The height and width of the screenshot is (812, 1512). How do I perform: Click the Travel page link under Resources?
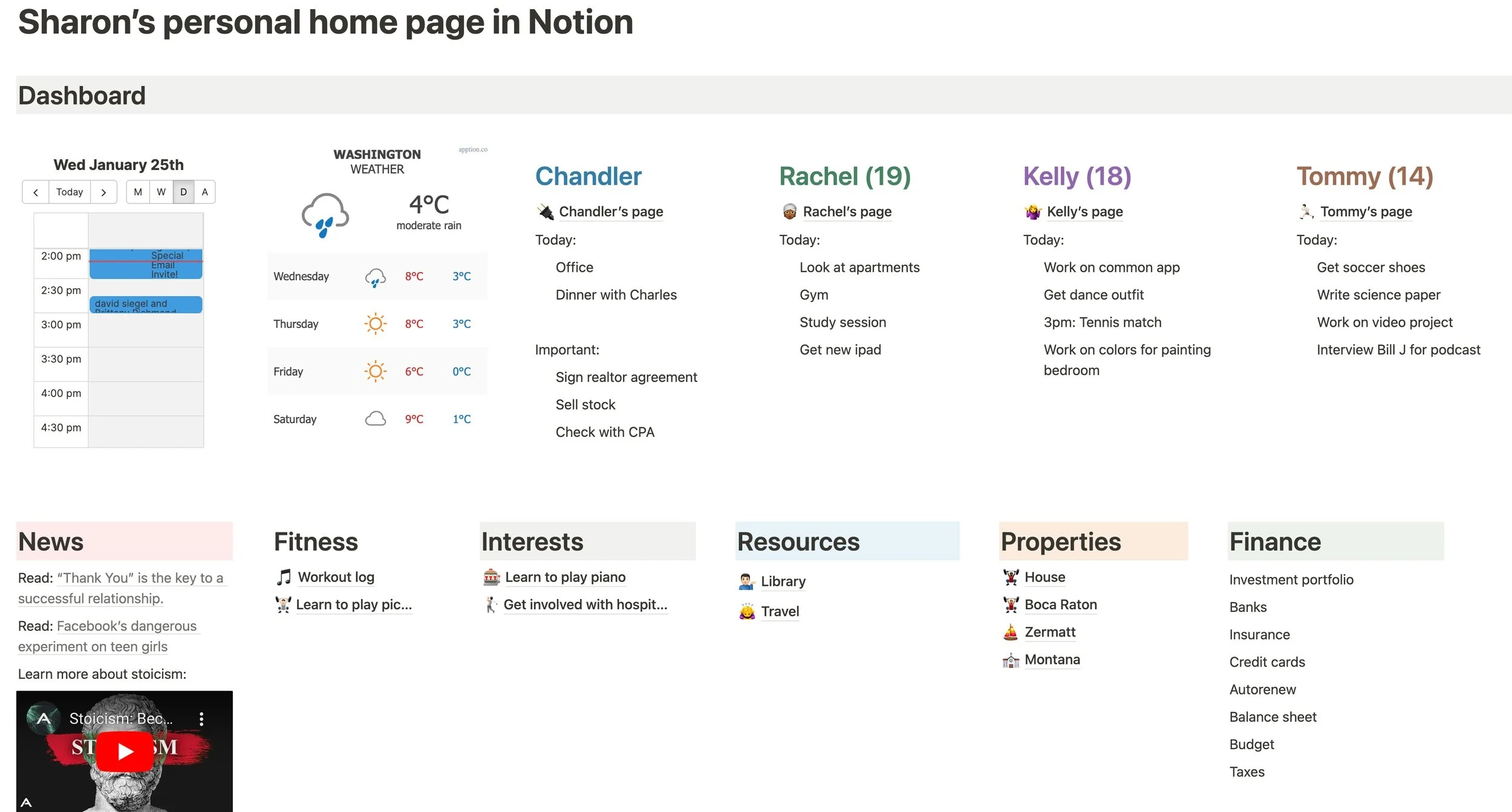[x=780, y=611]
